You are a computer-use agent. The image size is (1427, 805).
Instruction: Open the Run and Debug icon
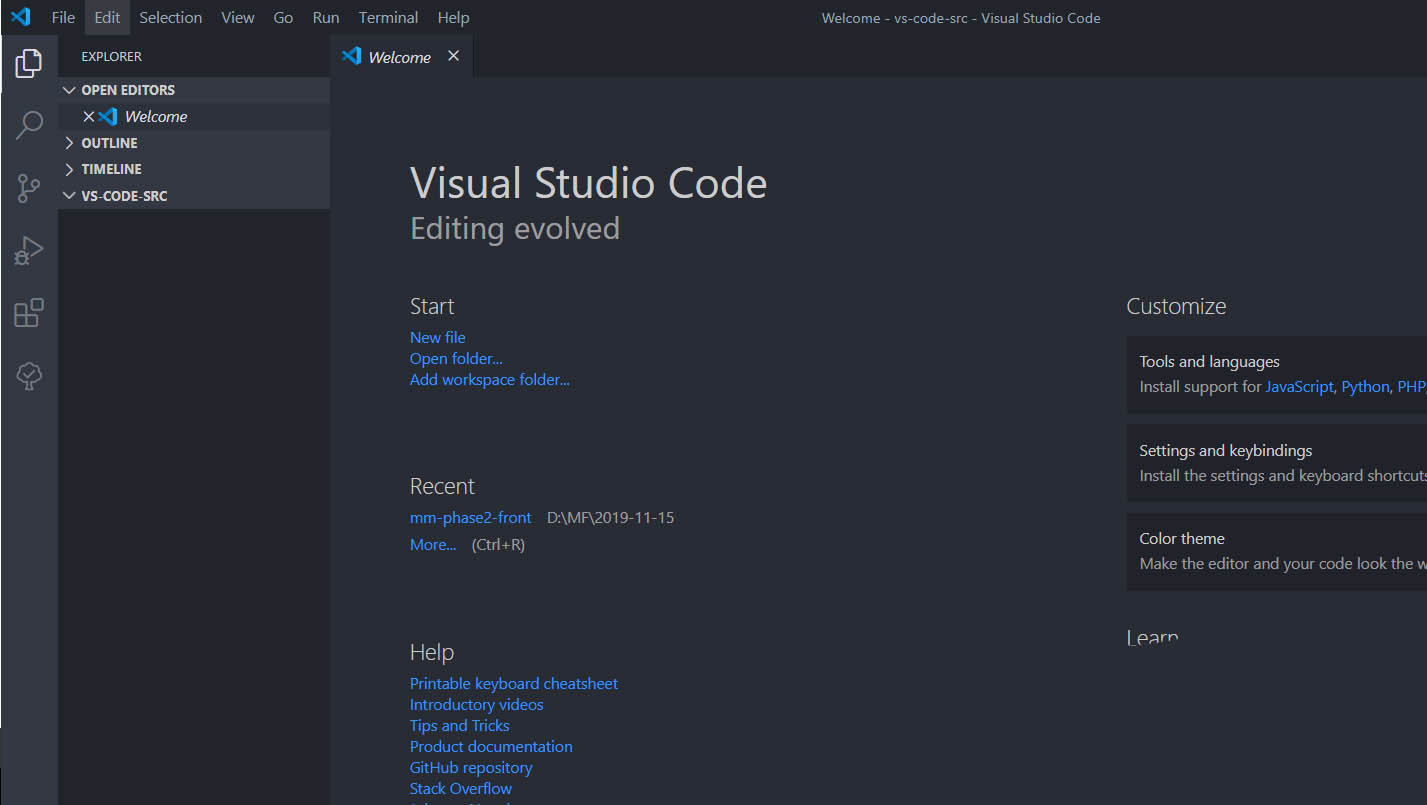click(x=29, y=250)
